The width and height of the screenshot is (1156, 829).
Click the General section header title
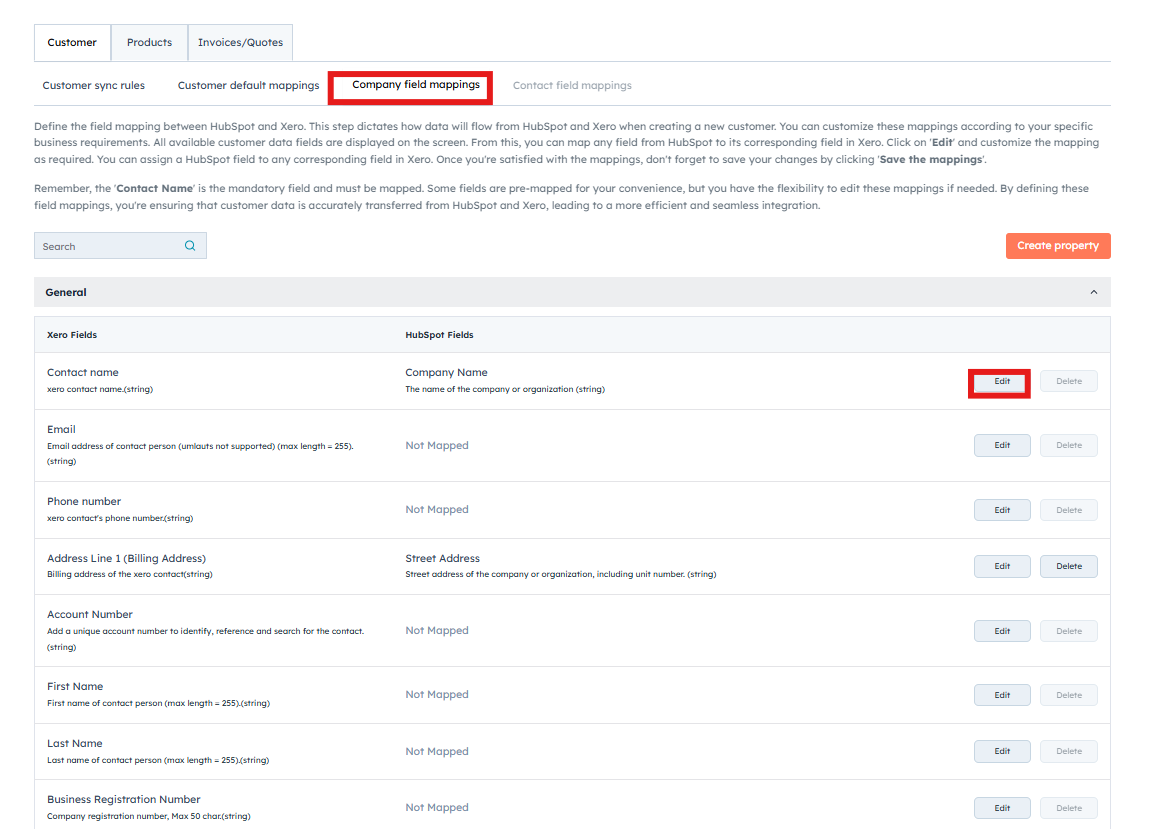66,292
